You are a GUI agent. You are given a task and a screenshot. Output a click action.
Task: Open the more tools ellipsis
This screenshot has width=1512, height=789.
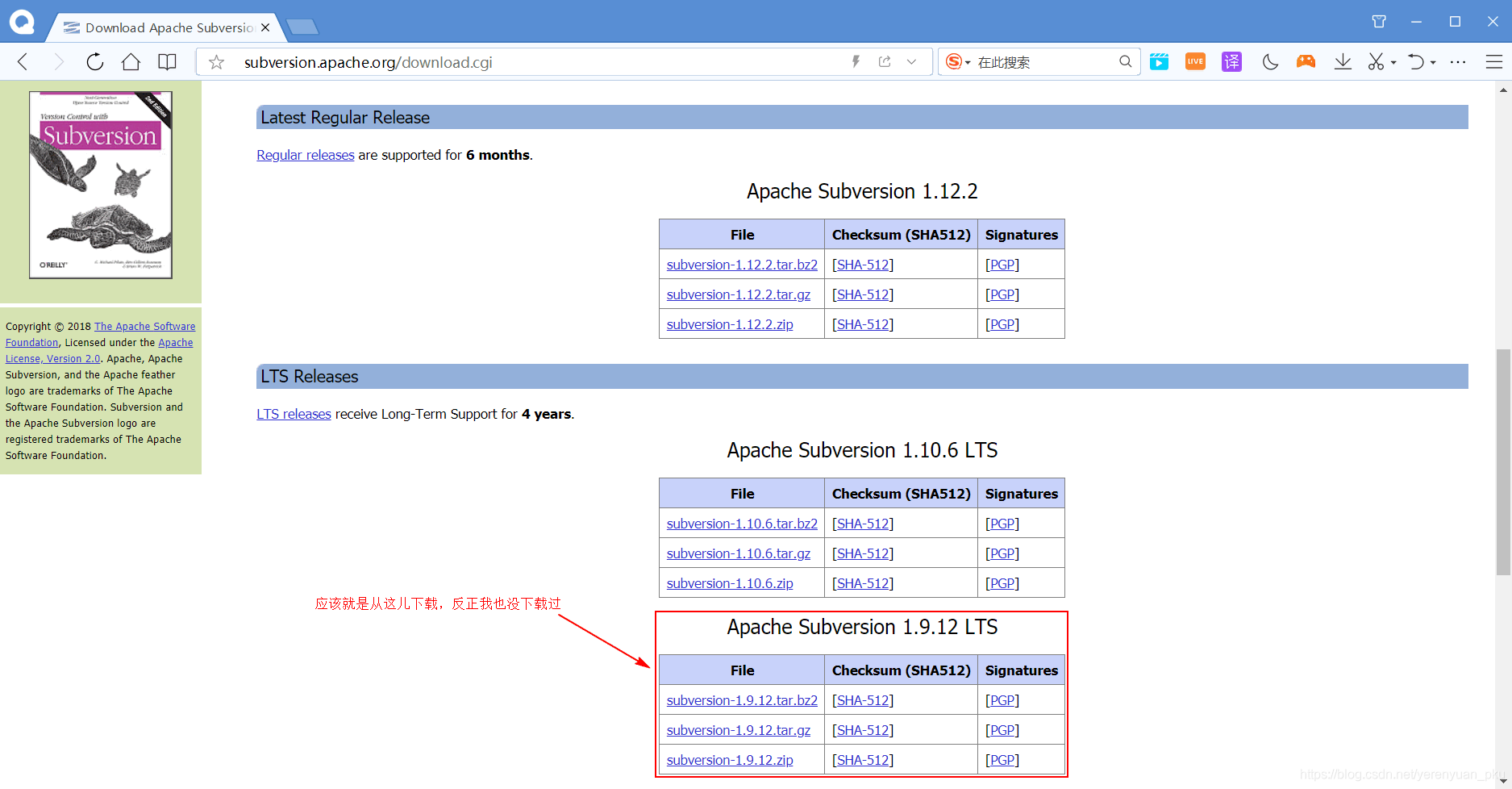1458,62
